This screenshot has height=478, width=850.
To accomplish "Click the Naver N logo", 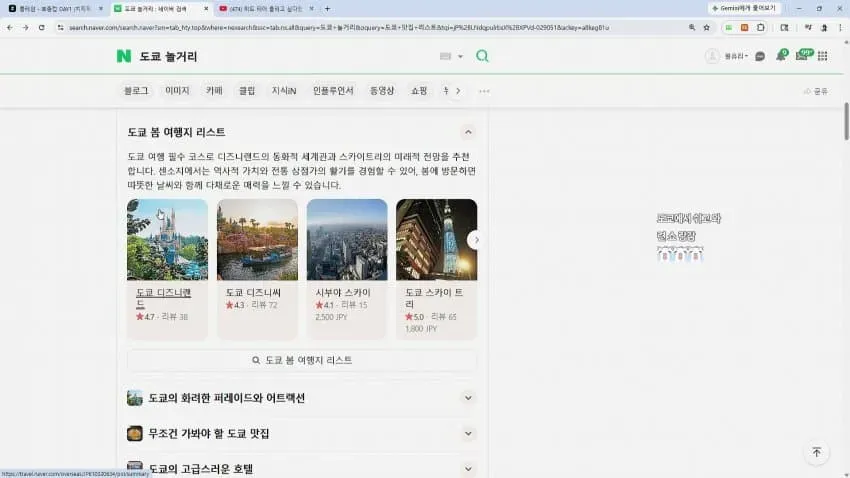I will pyautogui.click(x=124, y=56).
